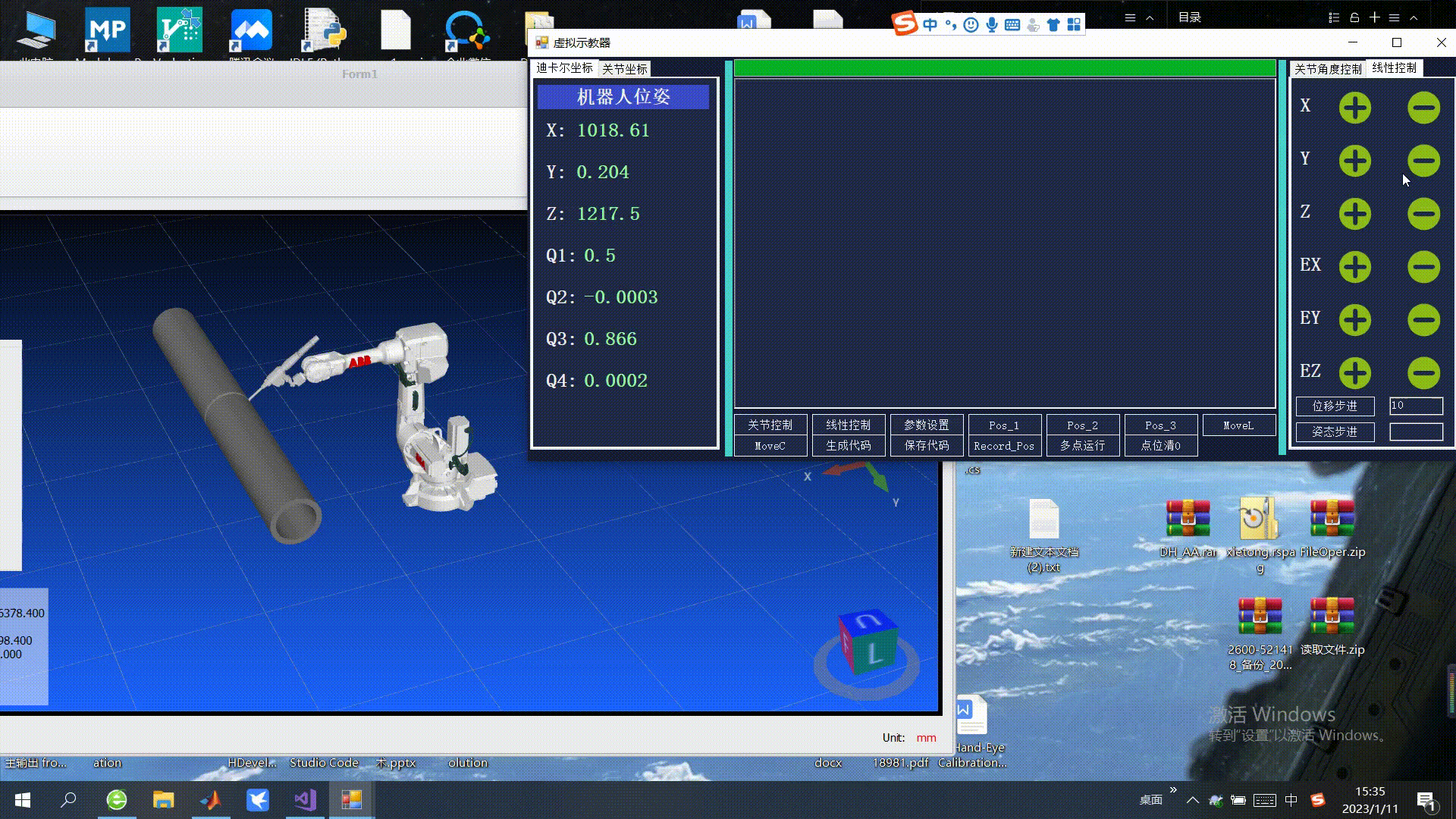This screenshot has height=819, width=1456.
Task: Click the X axis minus button
Action: [x=1423, y=108]
